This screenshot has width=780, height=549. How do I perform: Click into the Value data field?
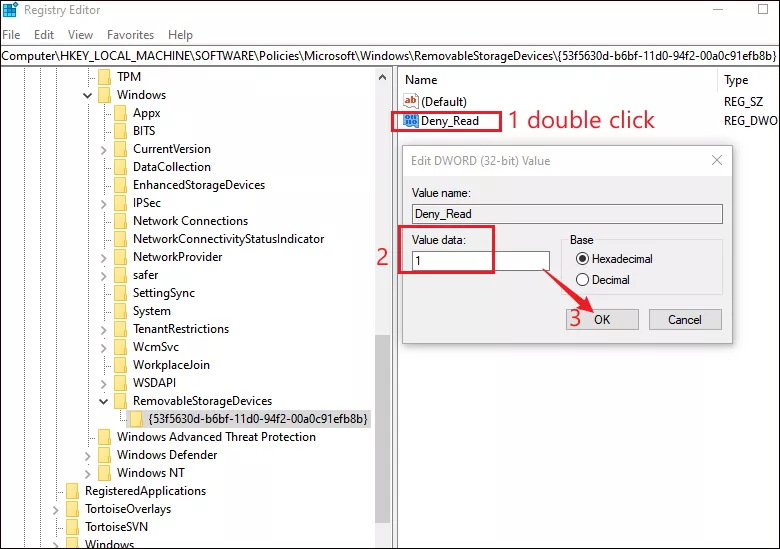481,261
